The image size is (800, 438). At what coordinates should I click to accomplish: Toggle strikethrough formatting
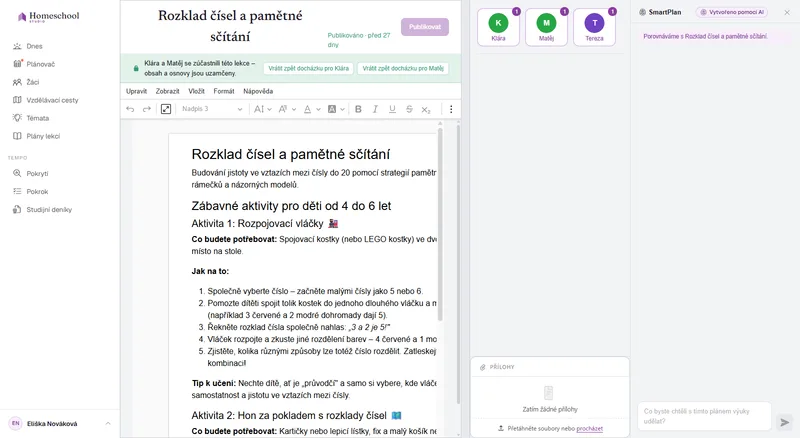pyautogui.click(x=409, y=109)
